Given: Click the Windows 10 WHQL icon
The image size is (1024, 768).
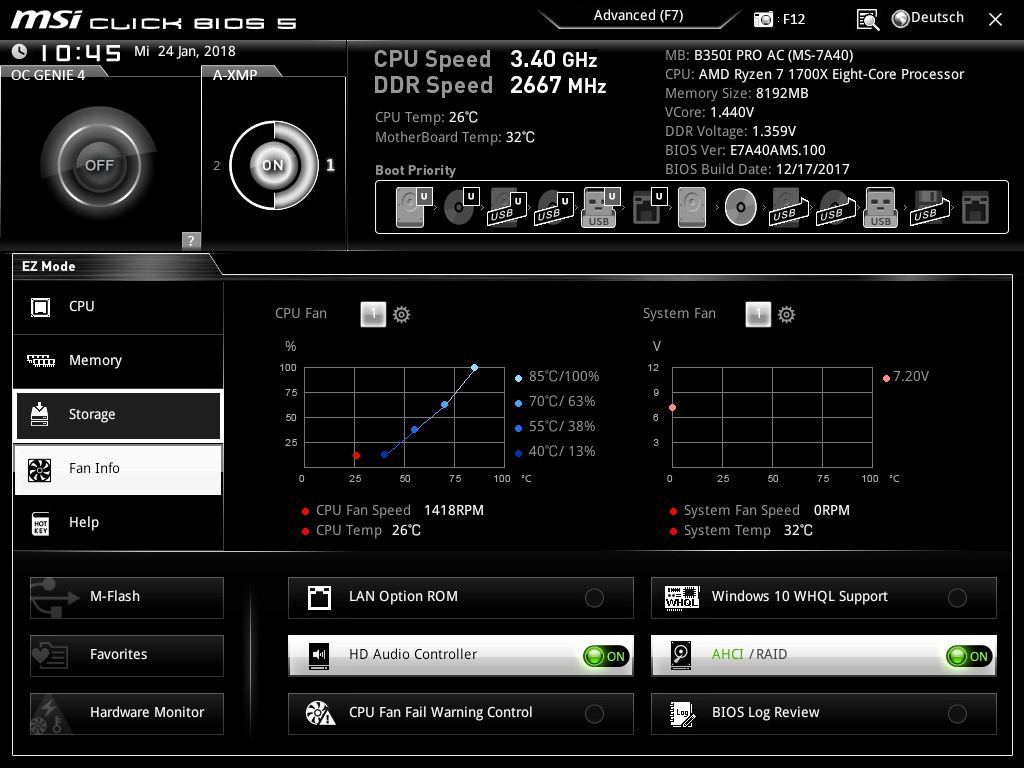Looking at the screenshot, I should (x=682, y=597).
